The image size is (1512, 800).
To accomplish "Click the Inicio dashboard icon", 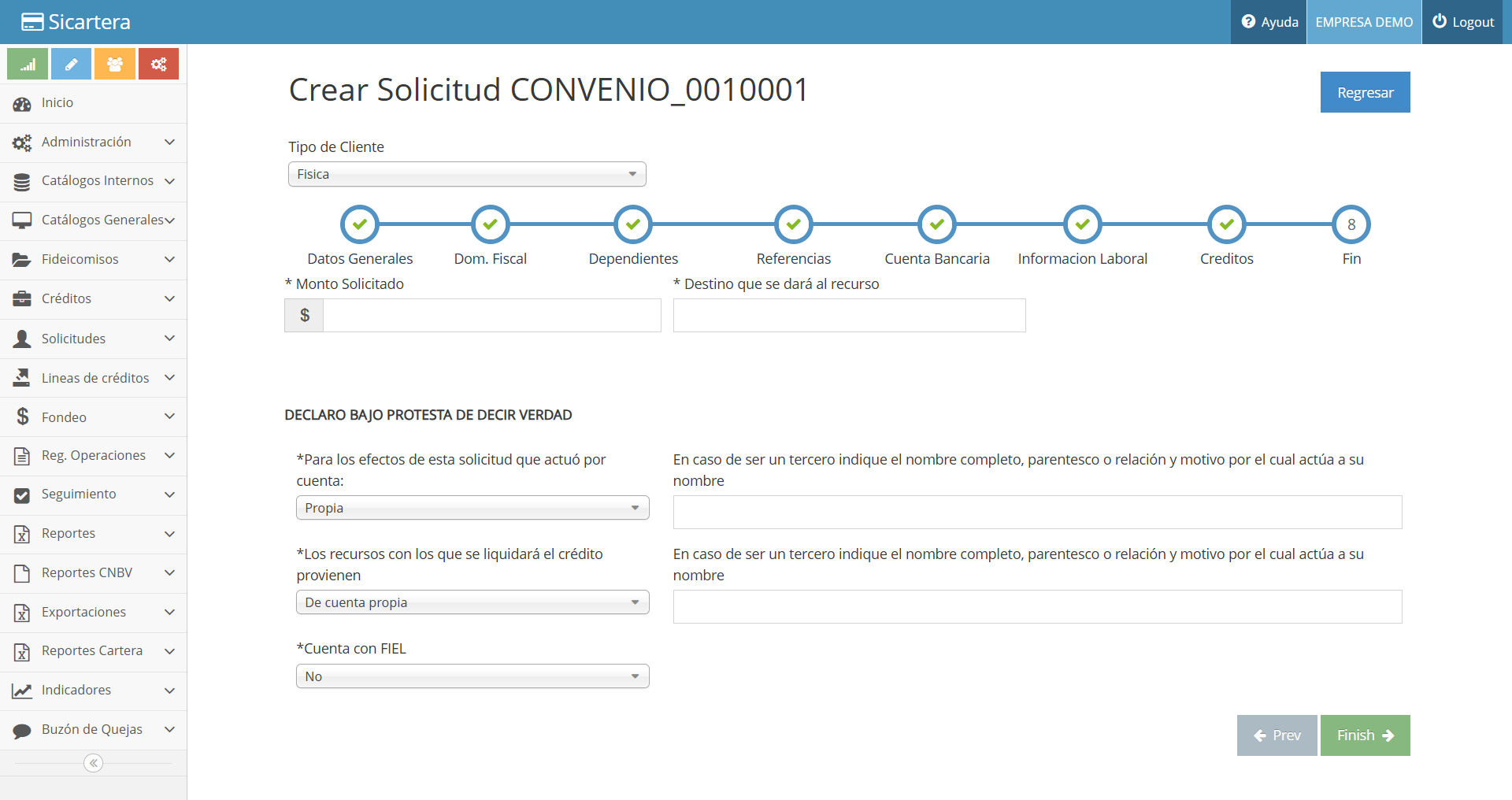I will 22,104.
